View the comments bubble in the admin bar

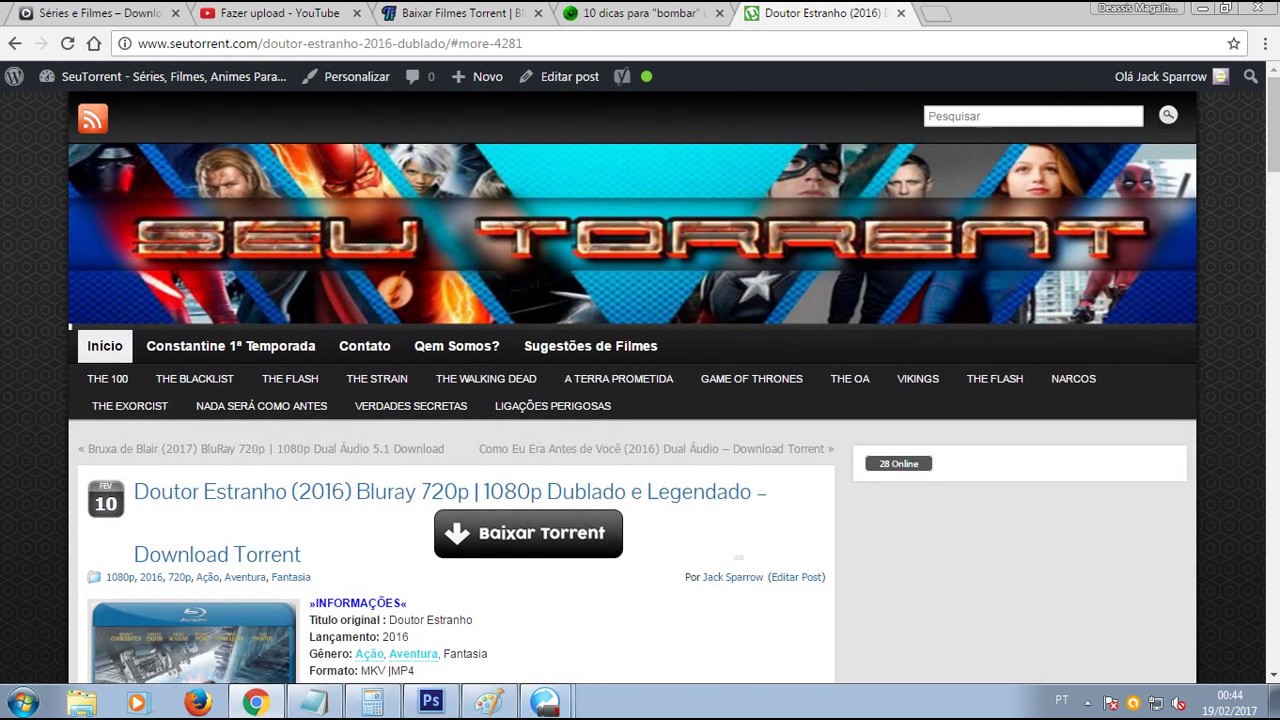pyautogui.click(x=420, y=76)
